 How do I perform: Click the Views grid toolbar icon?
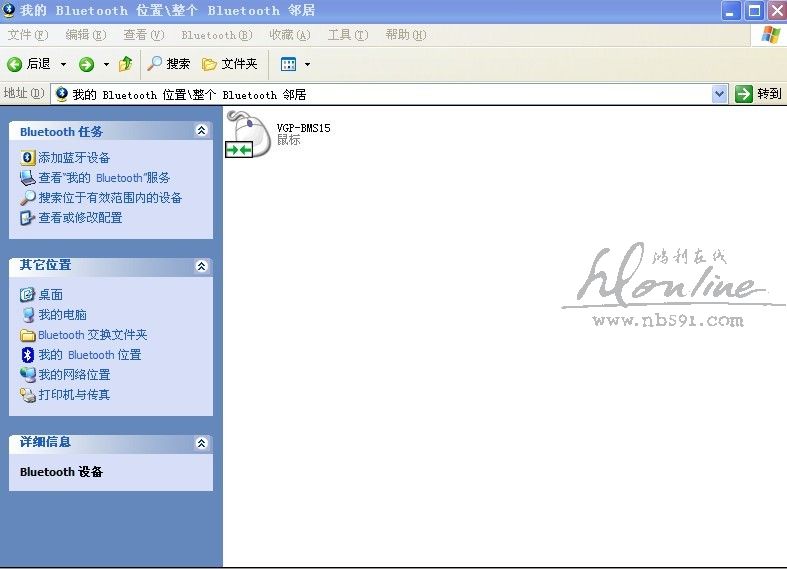pyautogui.click(x=288, y=64)
